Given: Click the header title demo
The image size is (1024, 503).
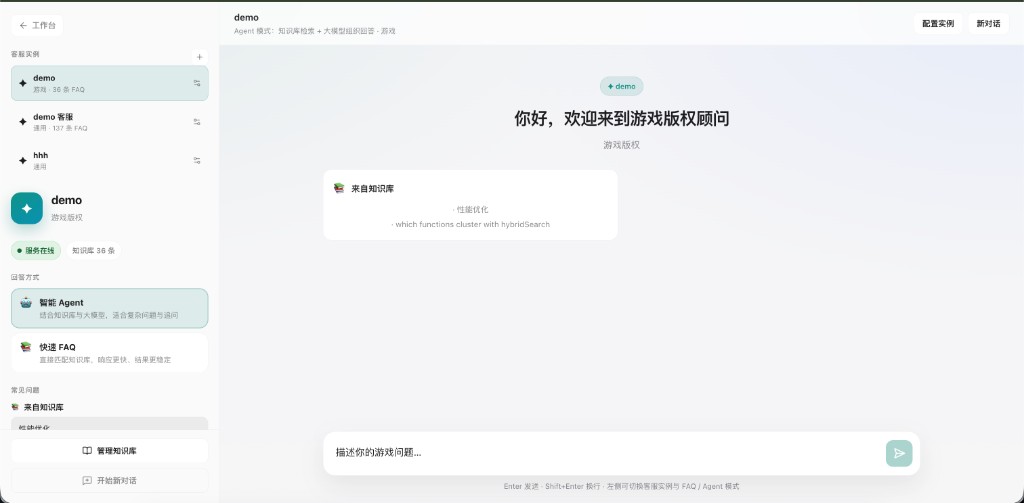Looking at the screenshot, I should point(246,18).
